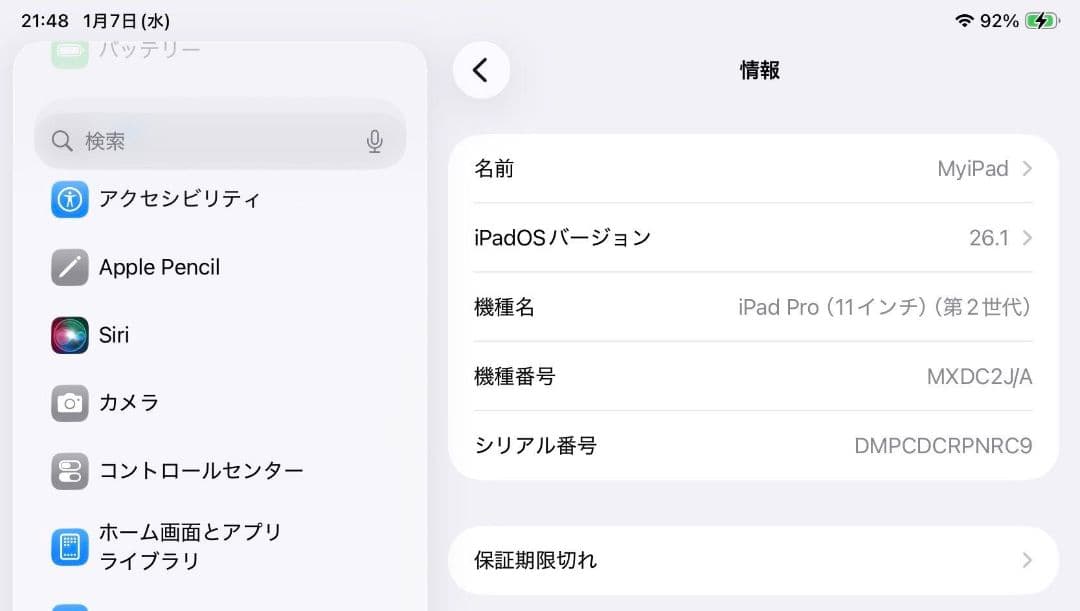The image size is (1080, 611).
Task: Go back using the left arrow button
Action: click(x=481, y=70)
